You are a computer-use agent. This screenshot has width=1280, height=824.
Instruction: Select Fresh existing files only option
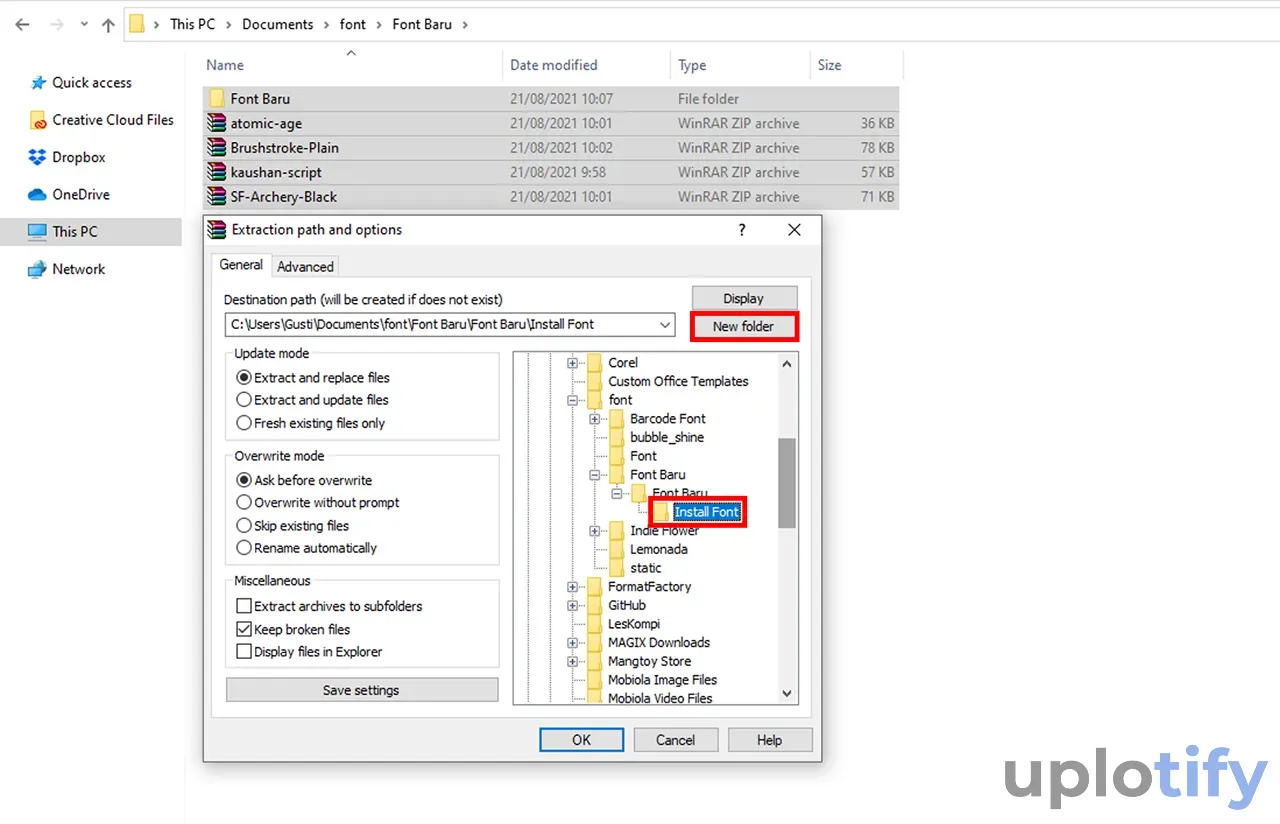pos(311,423)
